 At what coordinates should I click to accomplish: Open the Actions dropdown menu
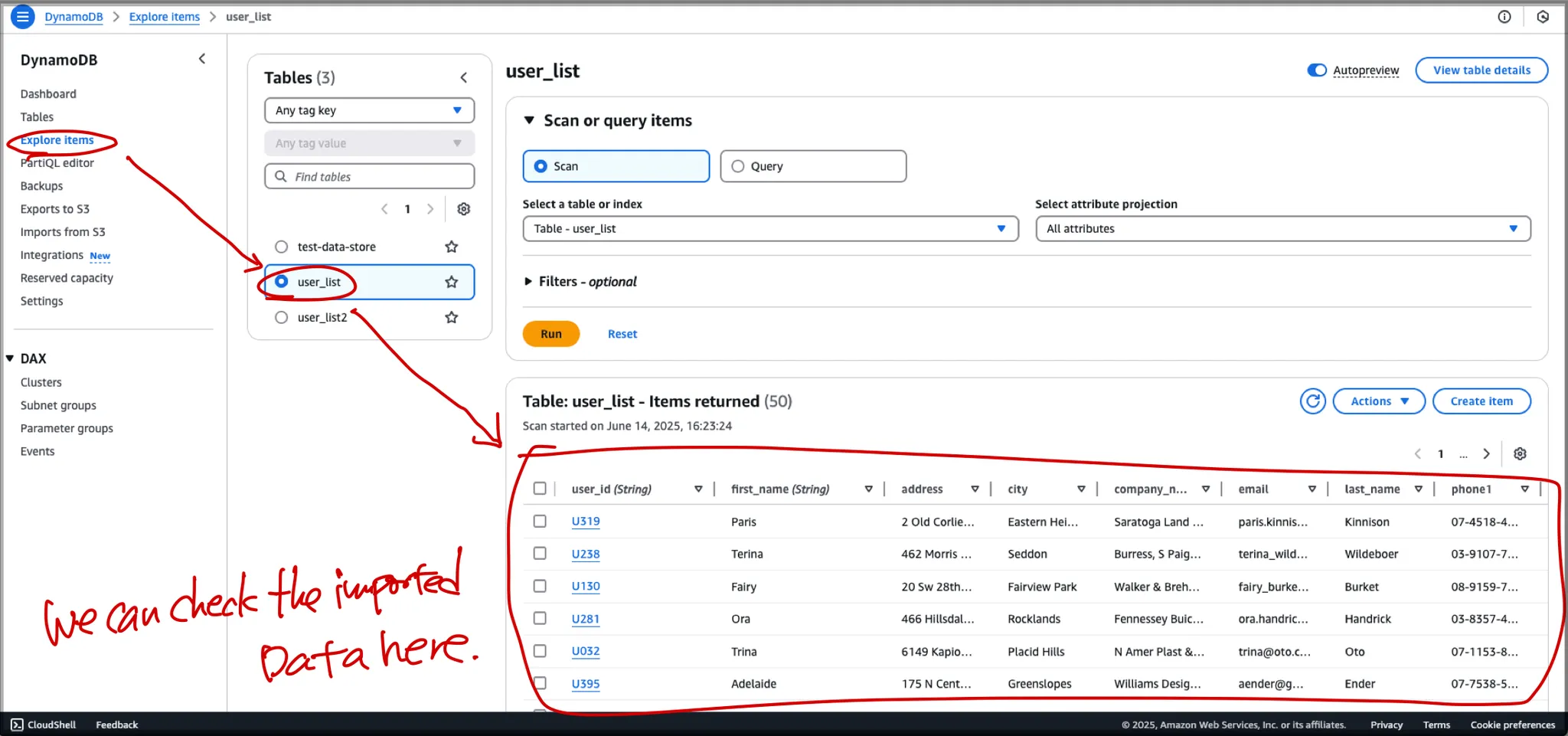pos(1378,401)
